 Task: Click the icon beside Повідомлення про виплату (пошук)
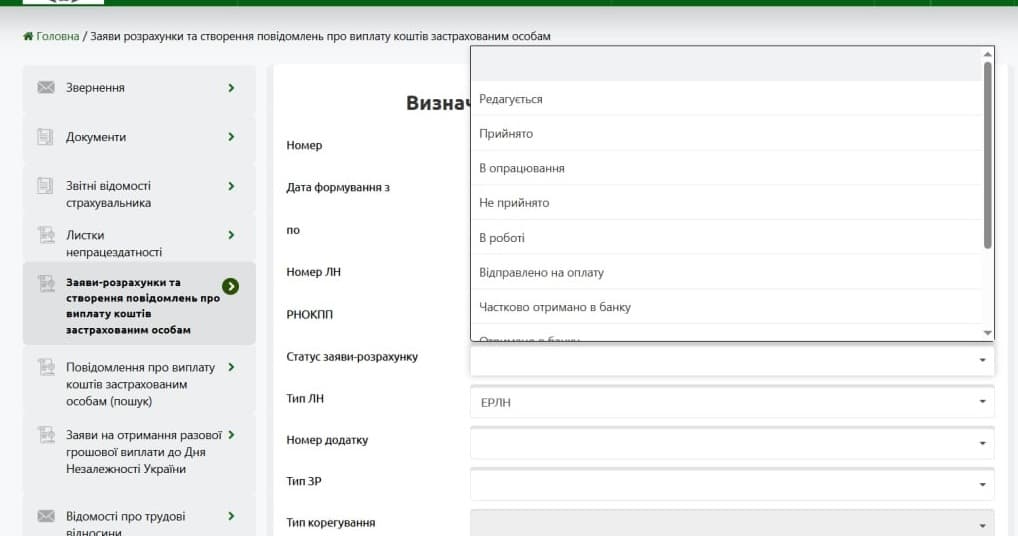46,367
